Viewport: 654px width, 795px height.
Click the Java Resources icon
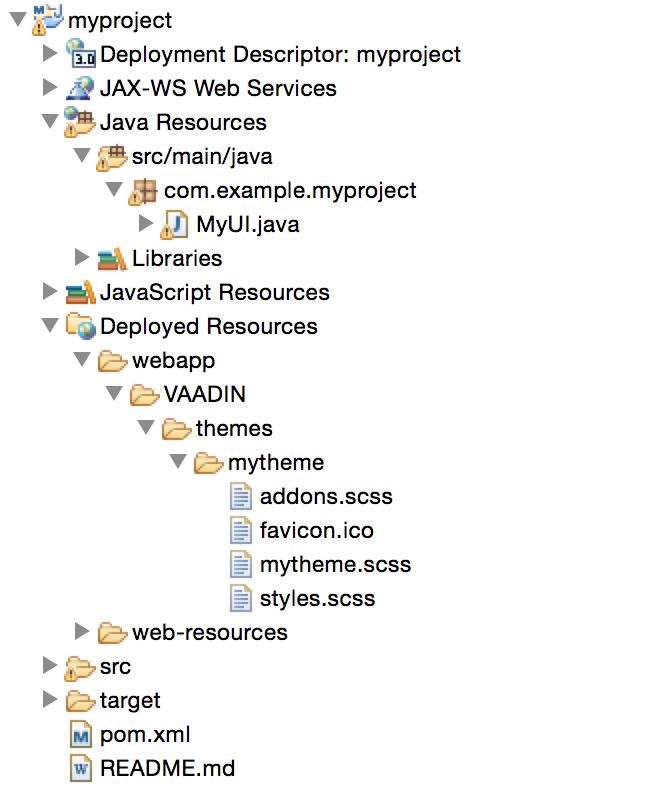(x=79, y=122)
